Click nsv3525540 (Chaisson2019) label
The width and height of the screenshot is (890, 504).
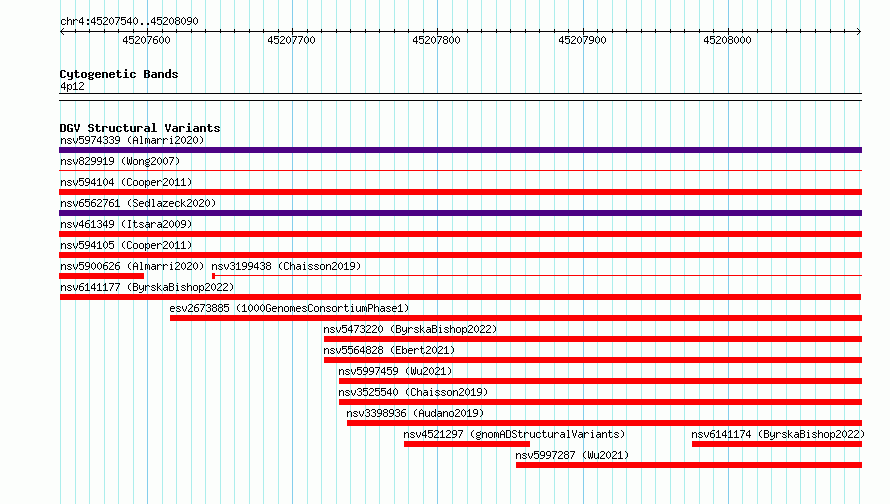pyautogui.click(x=413, y=392)
